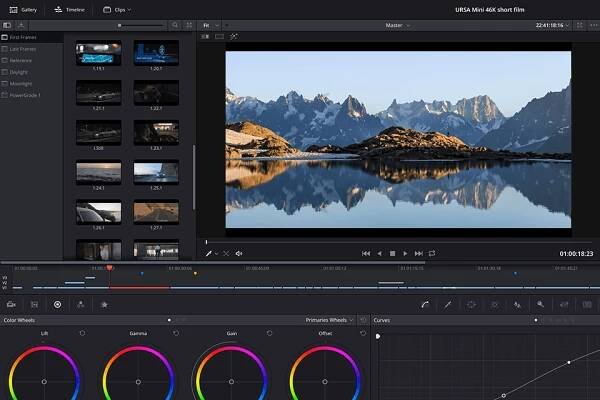Viewport: 600px width, 400px height.
Task: Toggle the Gallery panel
Action: click(23, 10)
